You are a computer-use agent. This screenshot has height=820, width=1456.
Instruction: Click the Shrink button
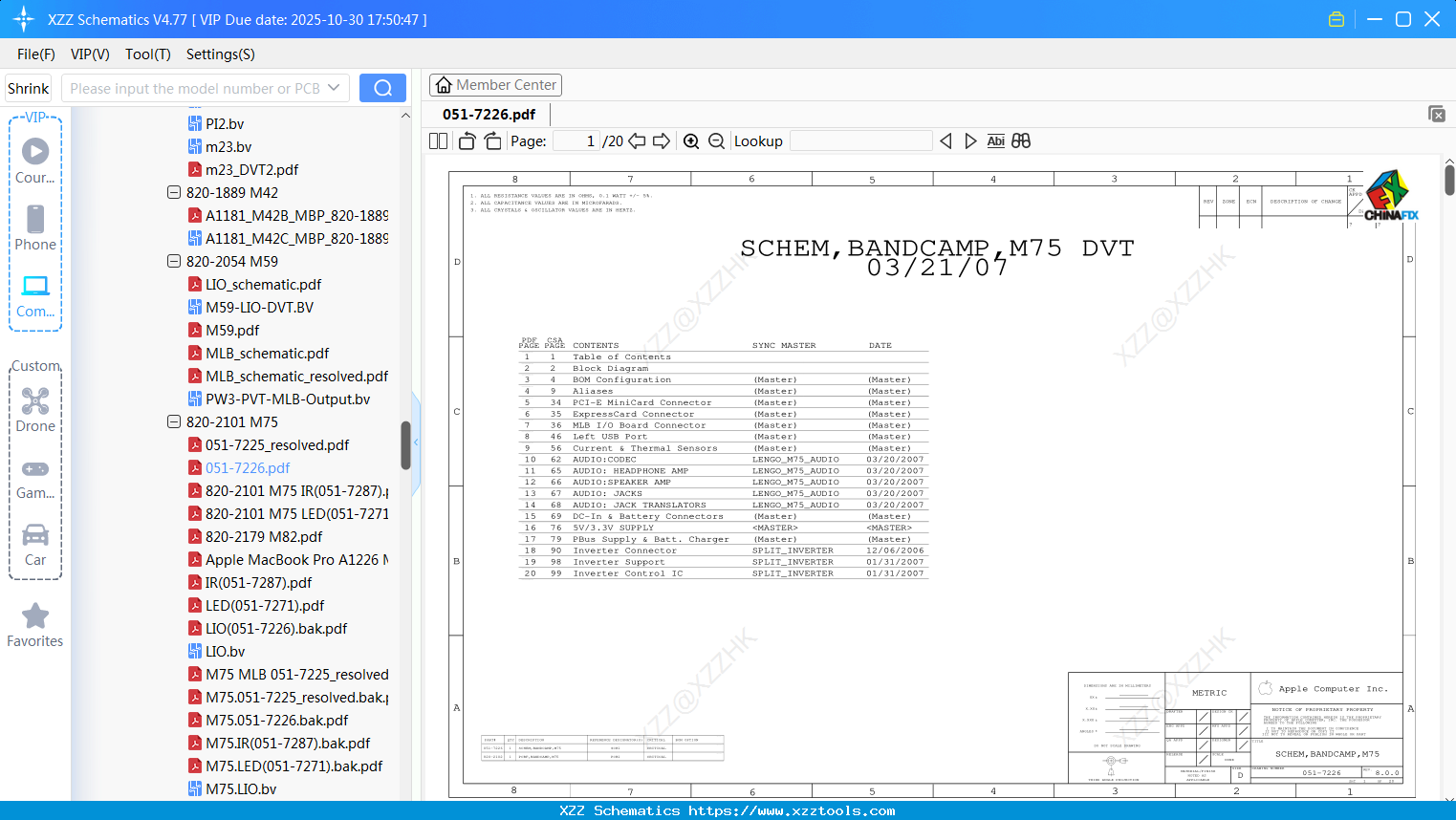[x=29, y=88]
